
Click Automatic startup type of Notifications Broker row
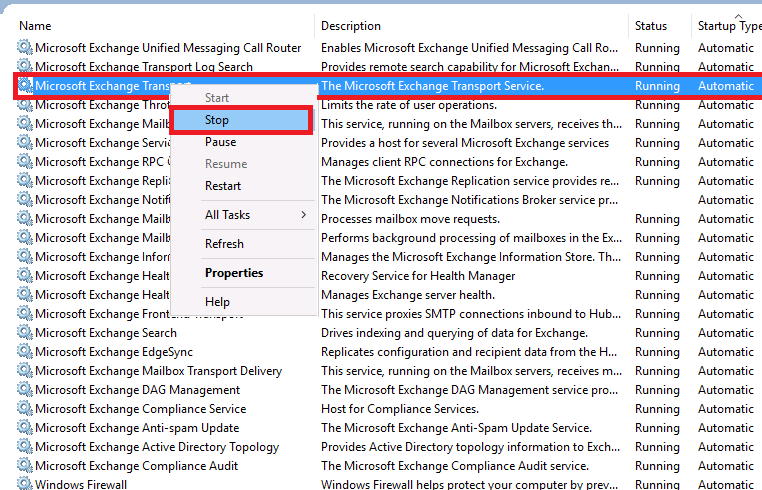pyautogui.click(x=726, y=200)
